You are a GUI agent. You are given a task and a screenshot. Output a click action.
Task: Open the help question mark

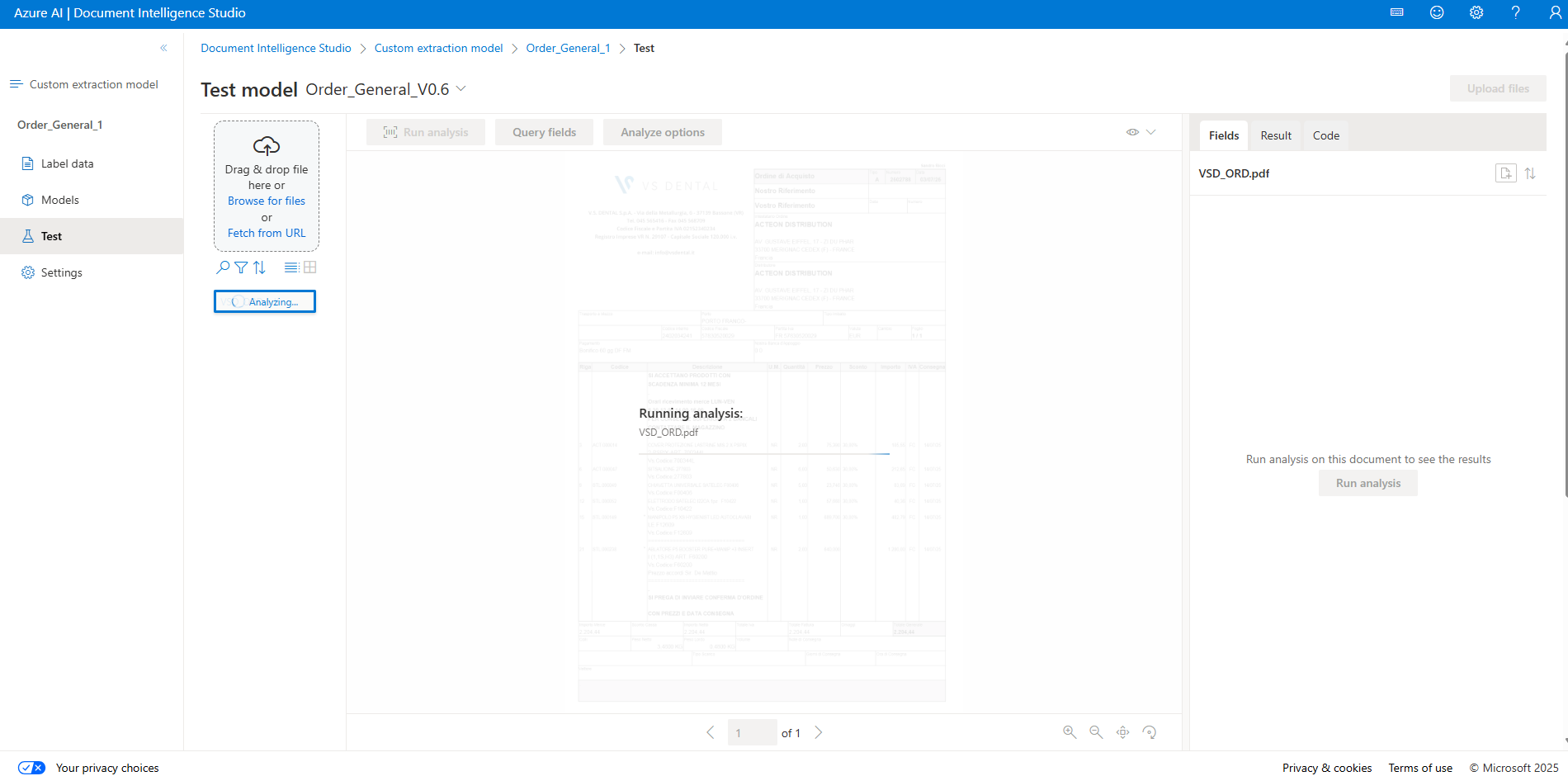1516,12
